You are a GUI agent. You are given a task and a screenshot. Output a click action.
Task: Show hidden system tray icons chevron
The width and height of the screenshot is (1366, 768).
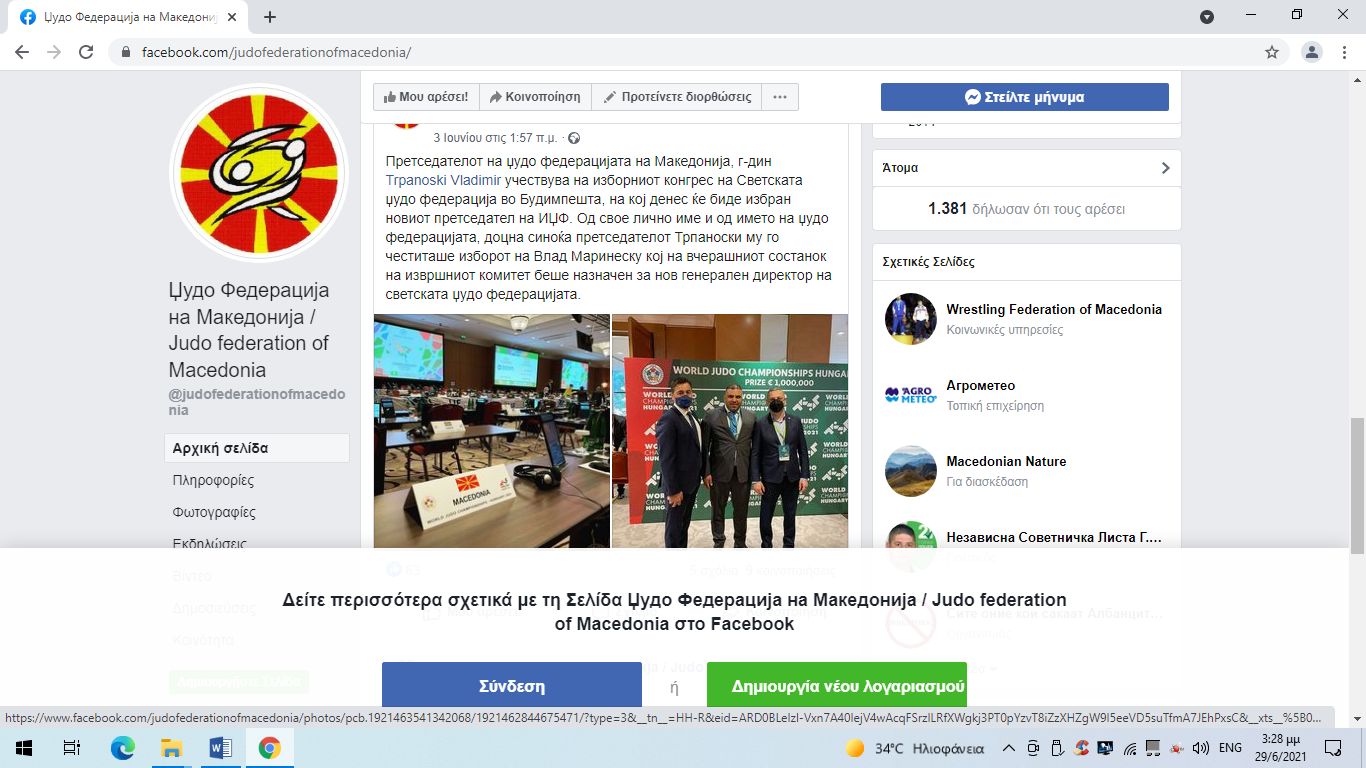(x=1009, y=748)
